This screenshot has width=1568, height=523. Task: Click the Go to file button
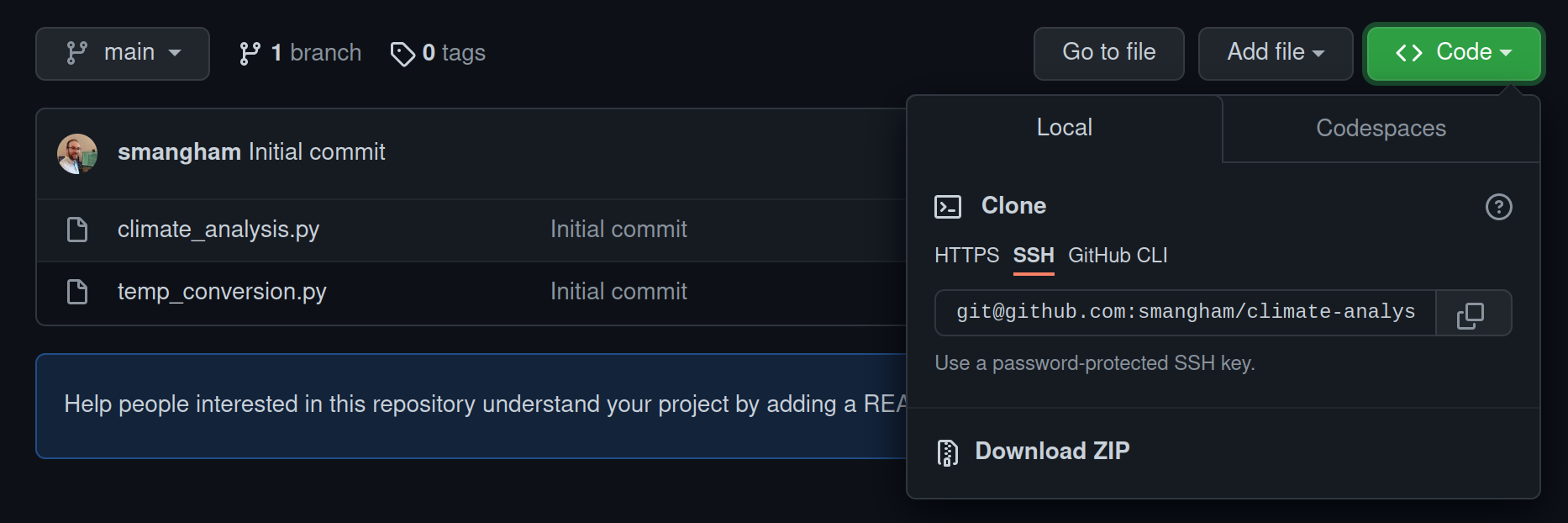(x=1108, y=52)
